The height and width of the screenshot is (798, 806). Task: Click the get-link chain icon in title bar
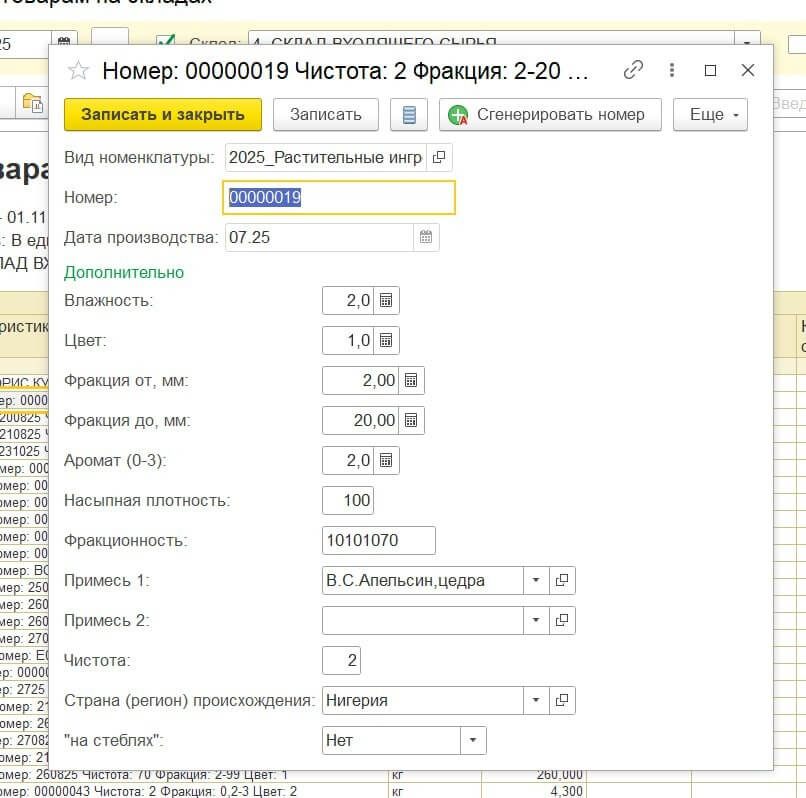click(633, 70)
